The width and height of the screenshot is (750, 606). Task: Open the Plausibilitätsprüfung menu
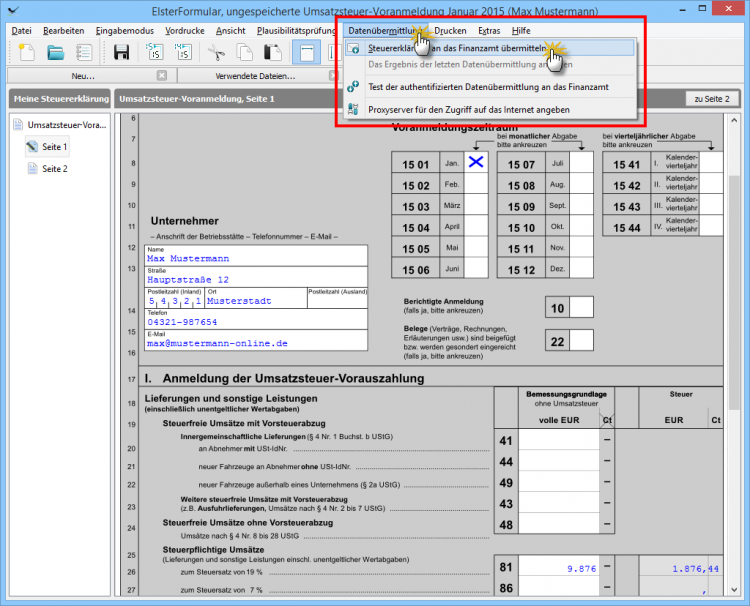297,31
